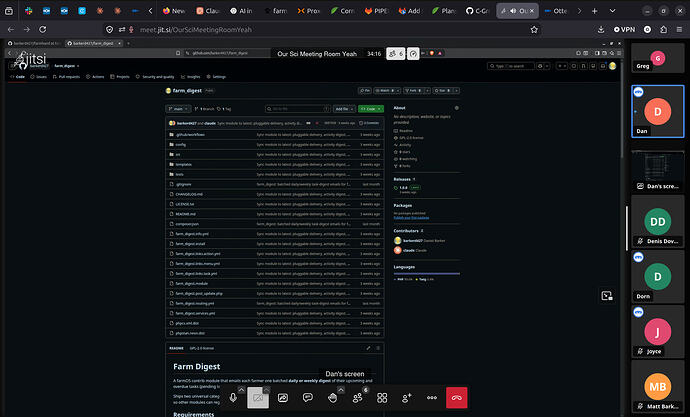Click the 'farm_digest.module' file row
Viewport: 690px width, 417px height.
[275, 283]
